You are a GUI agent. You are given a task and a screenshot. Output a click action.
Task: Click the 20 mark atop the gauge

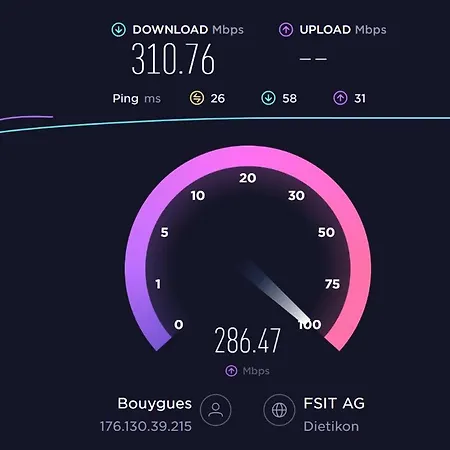click(248, 178)
